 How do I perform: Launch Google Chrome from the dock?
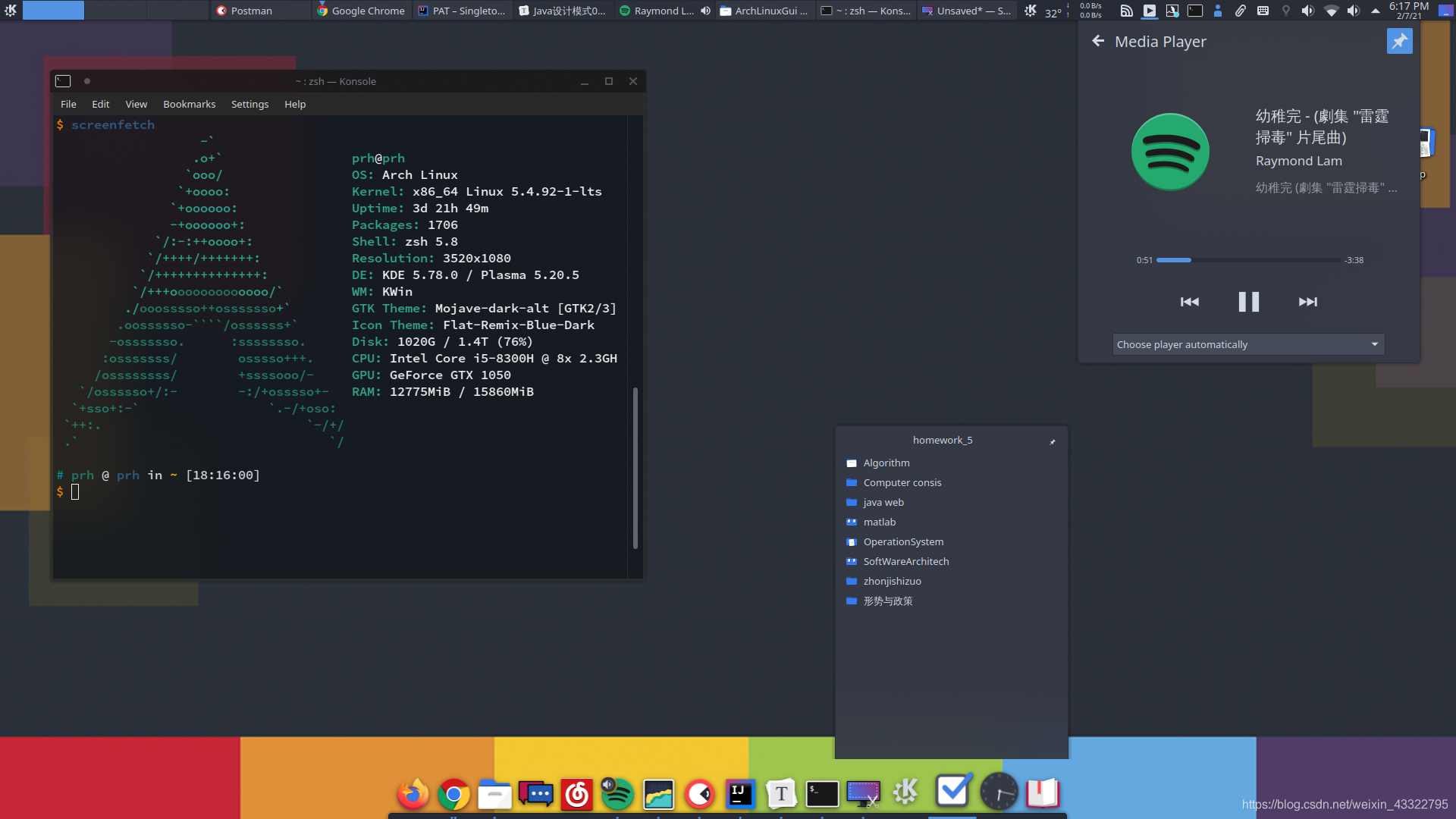[453, 794]
